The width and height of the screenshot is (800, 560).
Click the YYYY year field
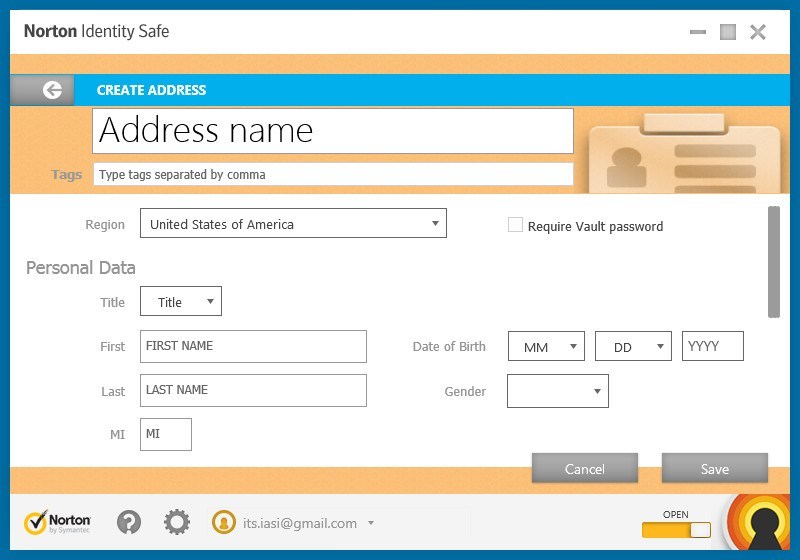[x=713, y=346]
